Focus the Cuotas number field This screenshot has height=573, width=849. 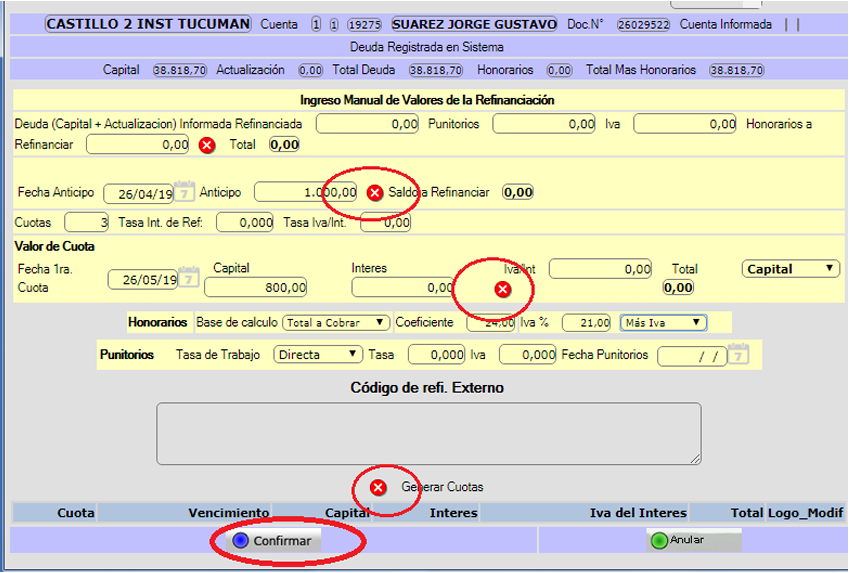[x=87, y=223]
